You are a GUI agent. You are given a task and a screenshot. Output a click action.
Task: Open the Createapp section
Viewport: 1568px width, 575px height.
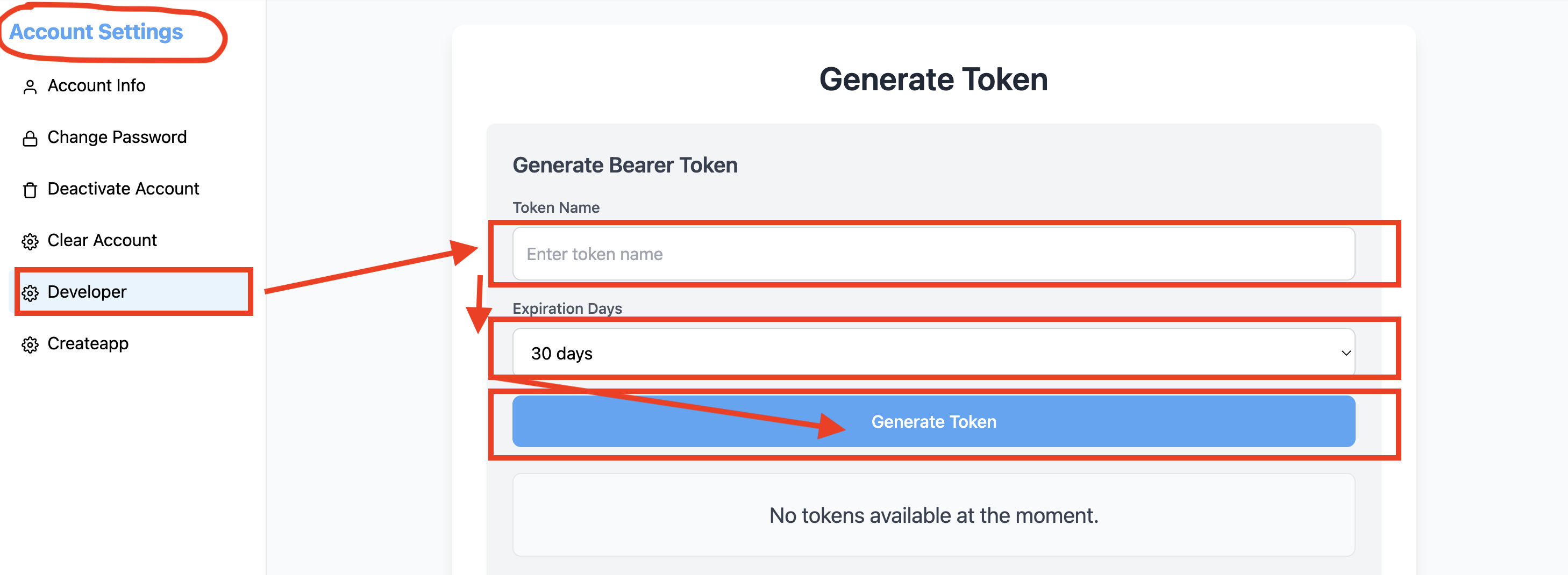[88, 344]
